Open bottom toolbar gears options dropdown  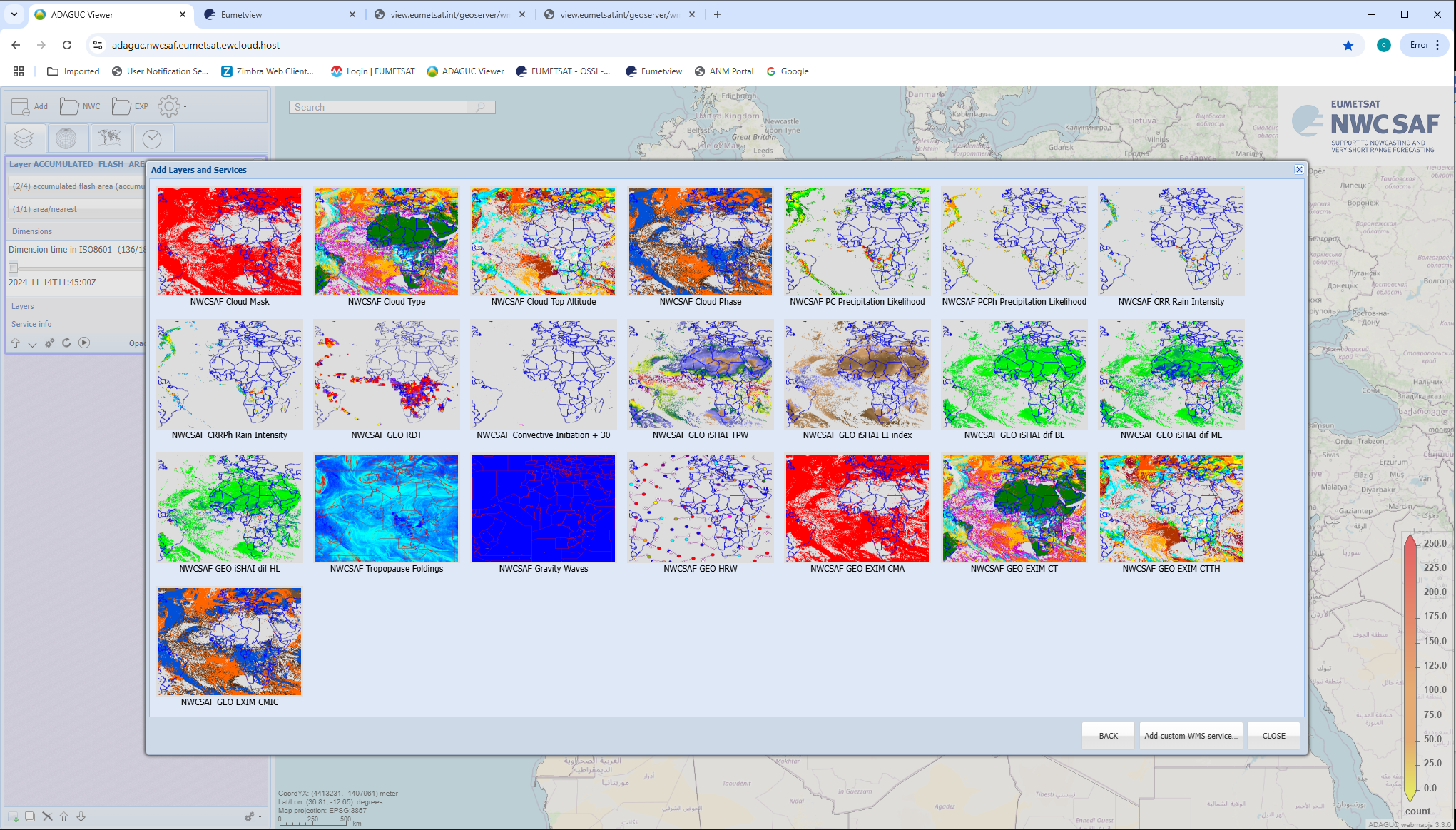[x=253, y=816]
